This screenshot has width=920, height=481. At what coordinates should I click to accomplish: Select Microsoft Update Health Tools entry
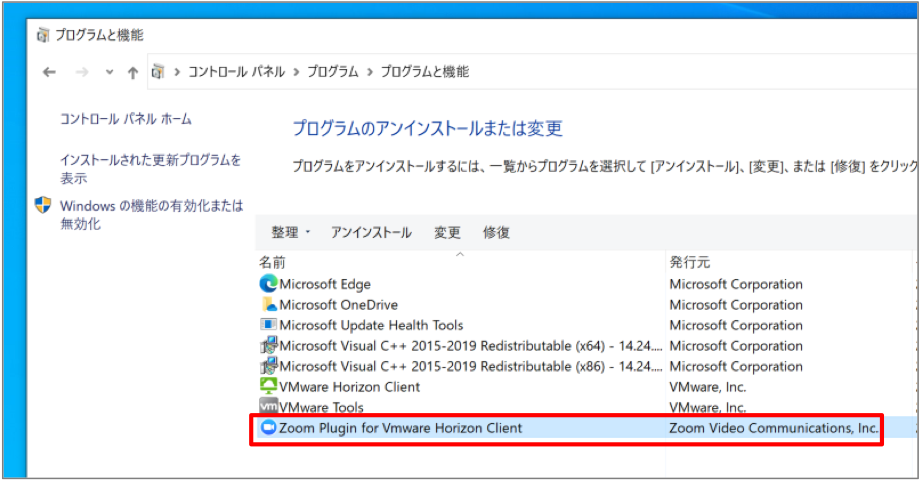(x=371, y=325)
